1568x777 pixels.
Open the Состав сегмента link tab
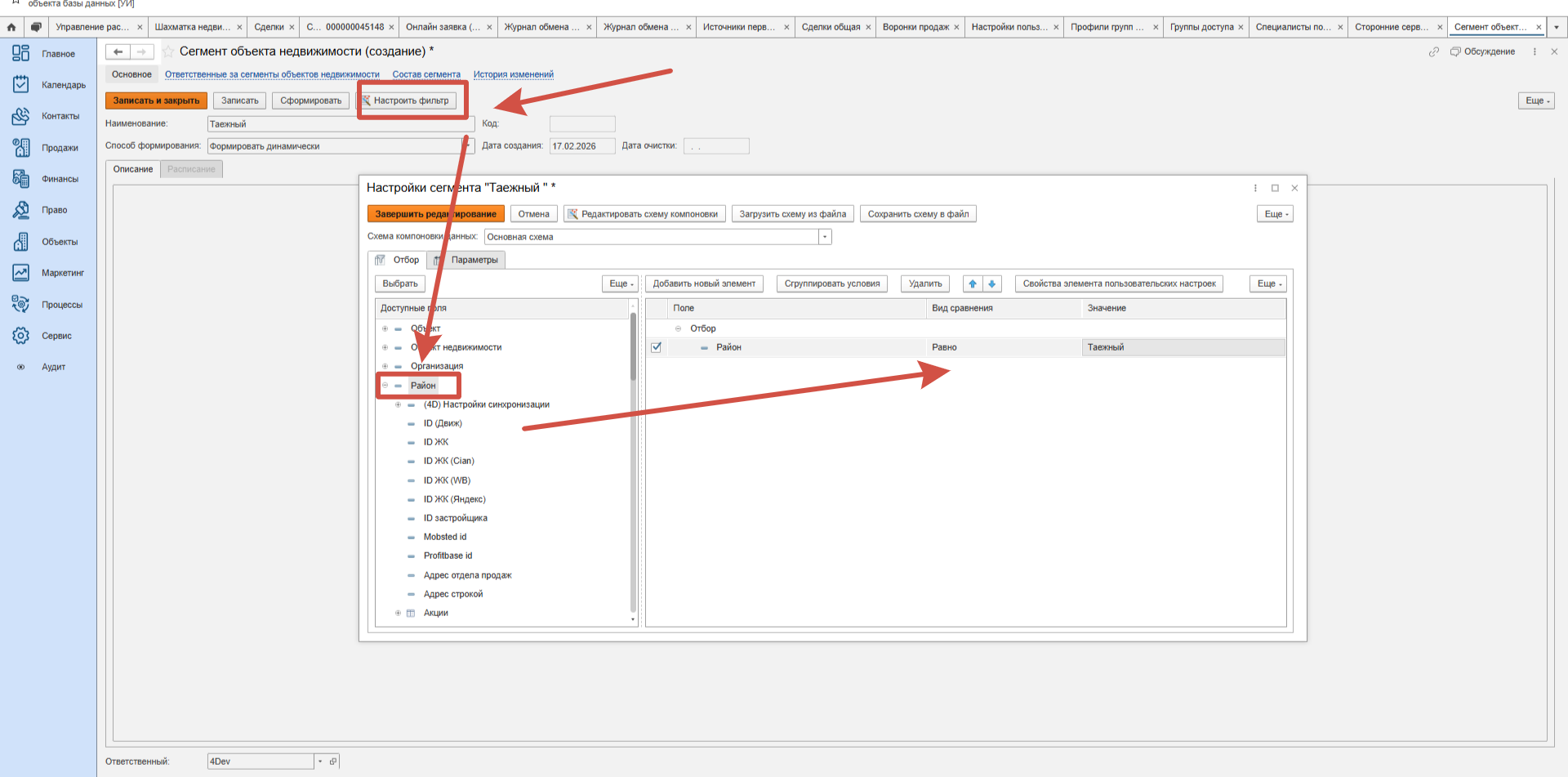click(425, 74)
